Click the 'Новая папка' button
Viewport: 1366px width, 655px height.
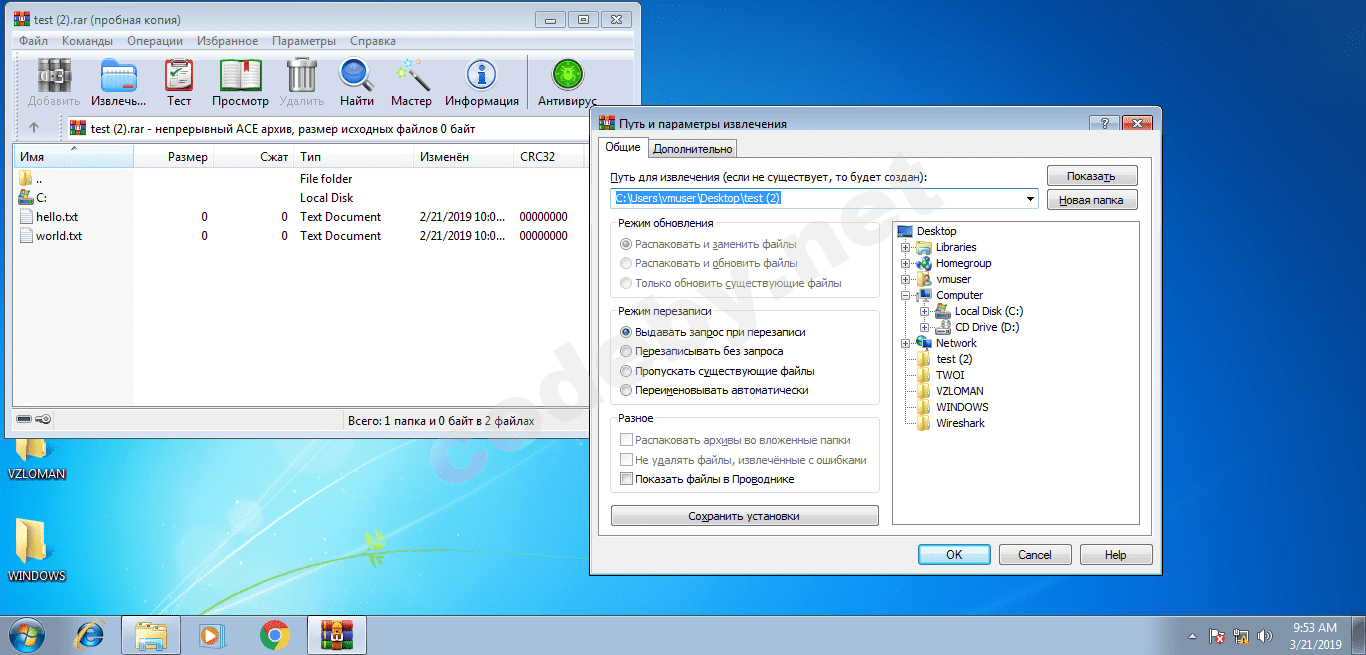tap(1092, 200)
